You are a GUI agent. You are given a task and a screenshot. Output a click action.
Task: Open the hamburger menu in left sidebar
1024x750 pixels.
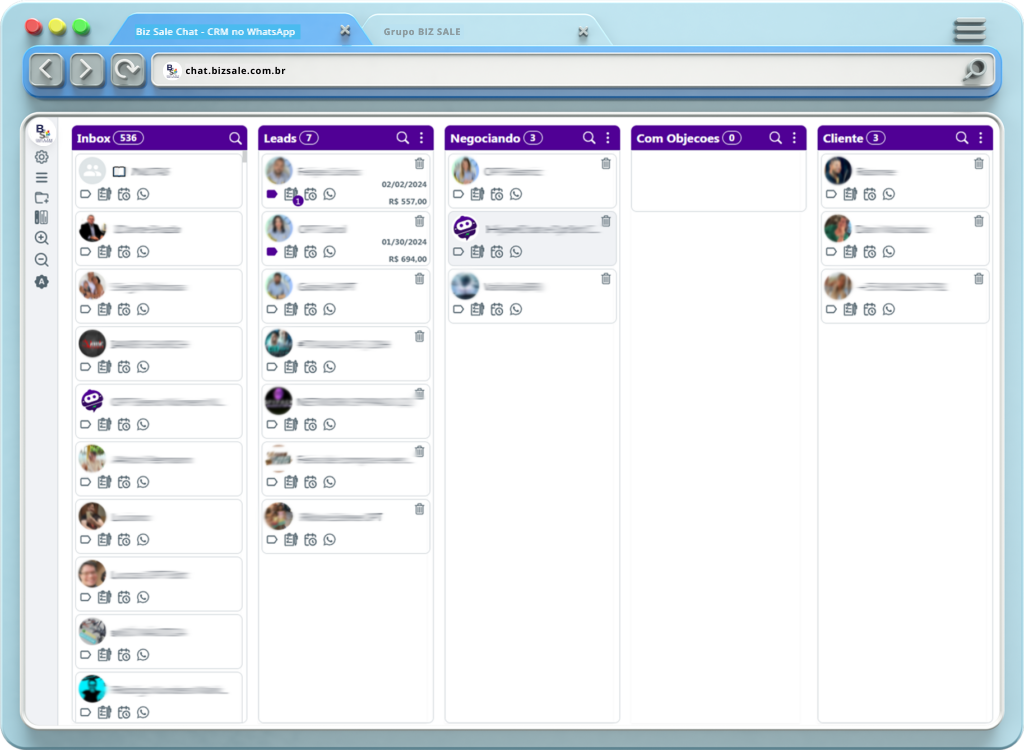tap(41, 177)
